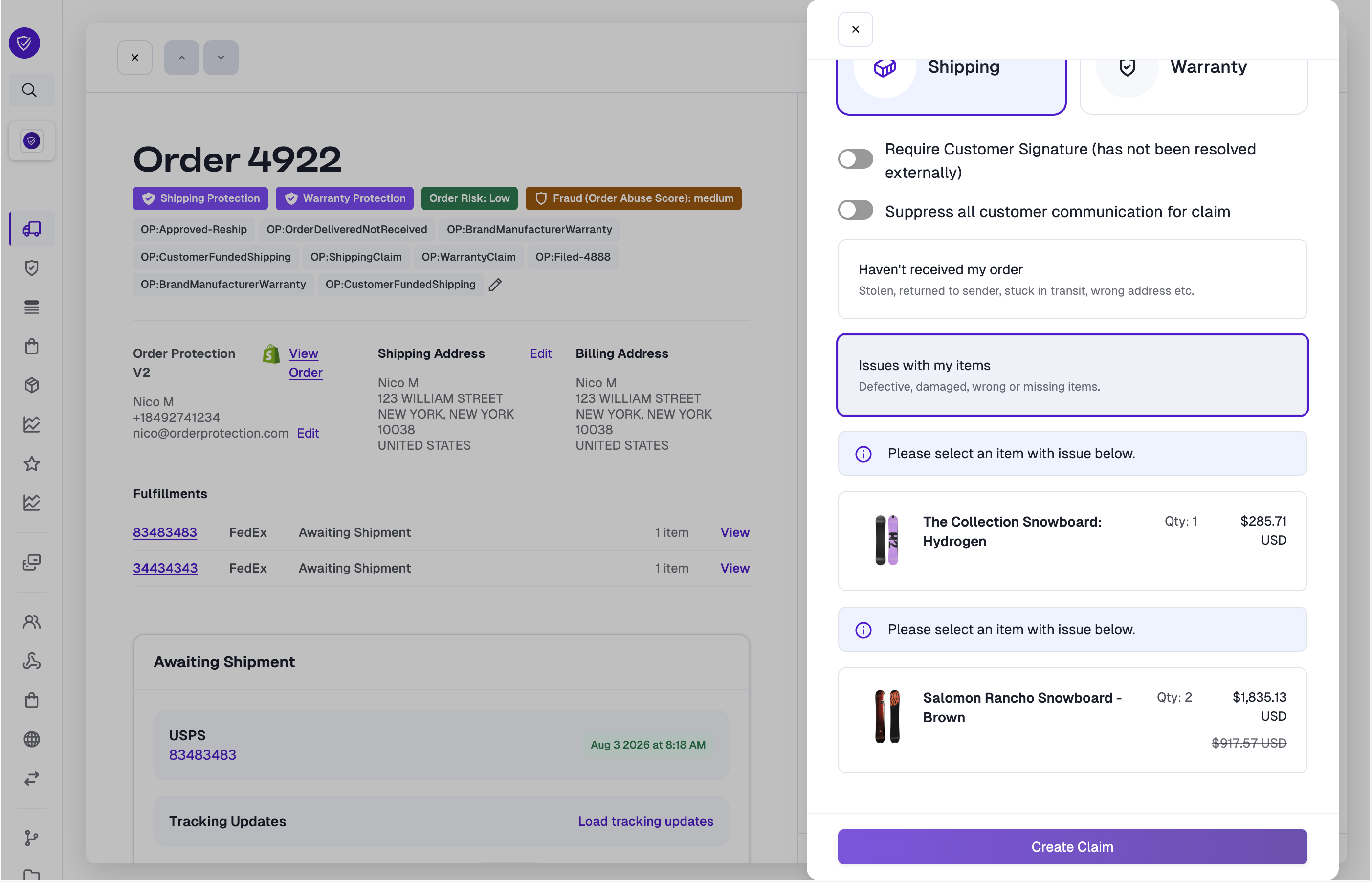Screen dimensions: 1372x882
Task: Select Salomon Rancho Snowboard - Brown item
Action: [x=1072, y=721]
